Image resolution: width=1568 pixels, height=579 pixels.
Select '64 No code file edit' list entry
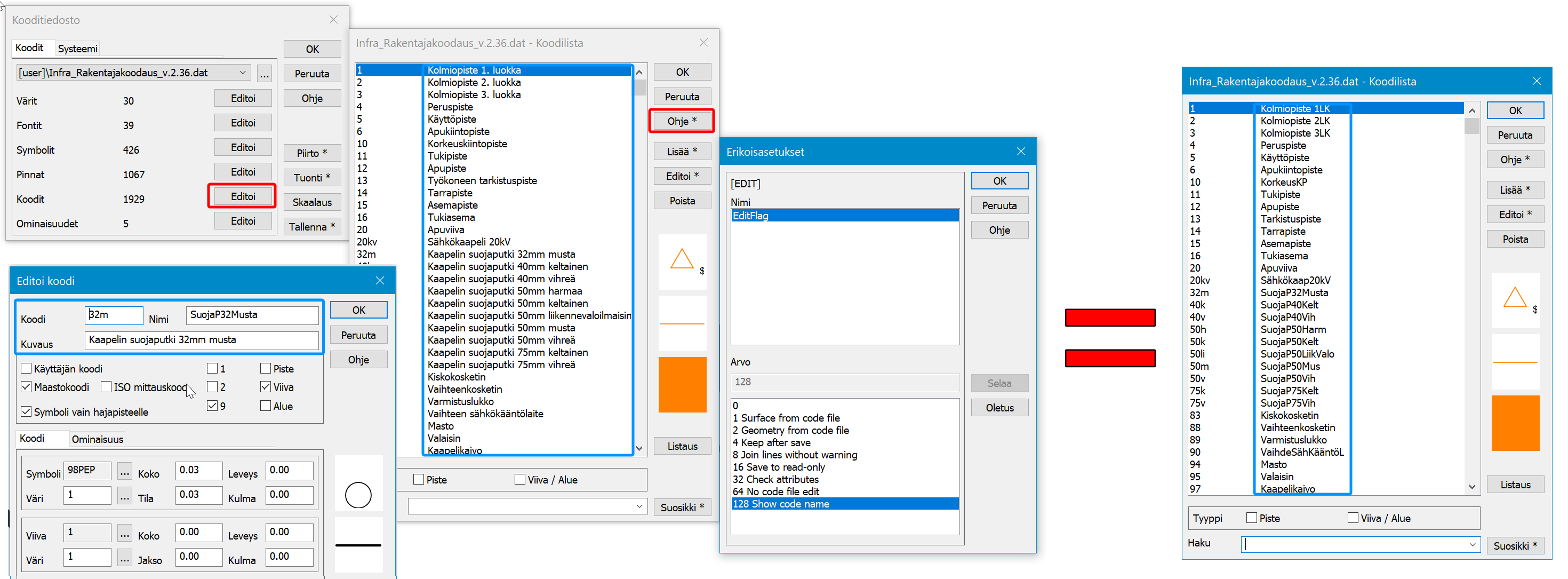click(x=775, y=491)
